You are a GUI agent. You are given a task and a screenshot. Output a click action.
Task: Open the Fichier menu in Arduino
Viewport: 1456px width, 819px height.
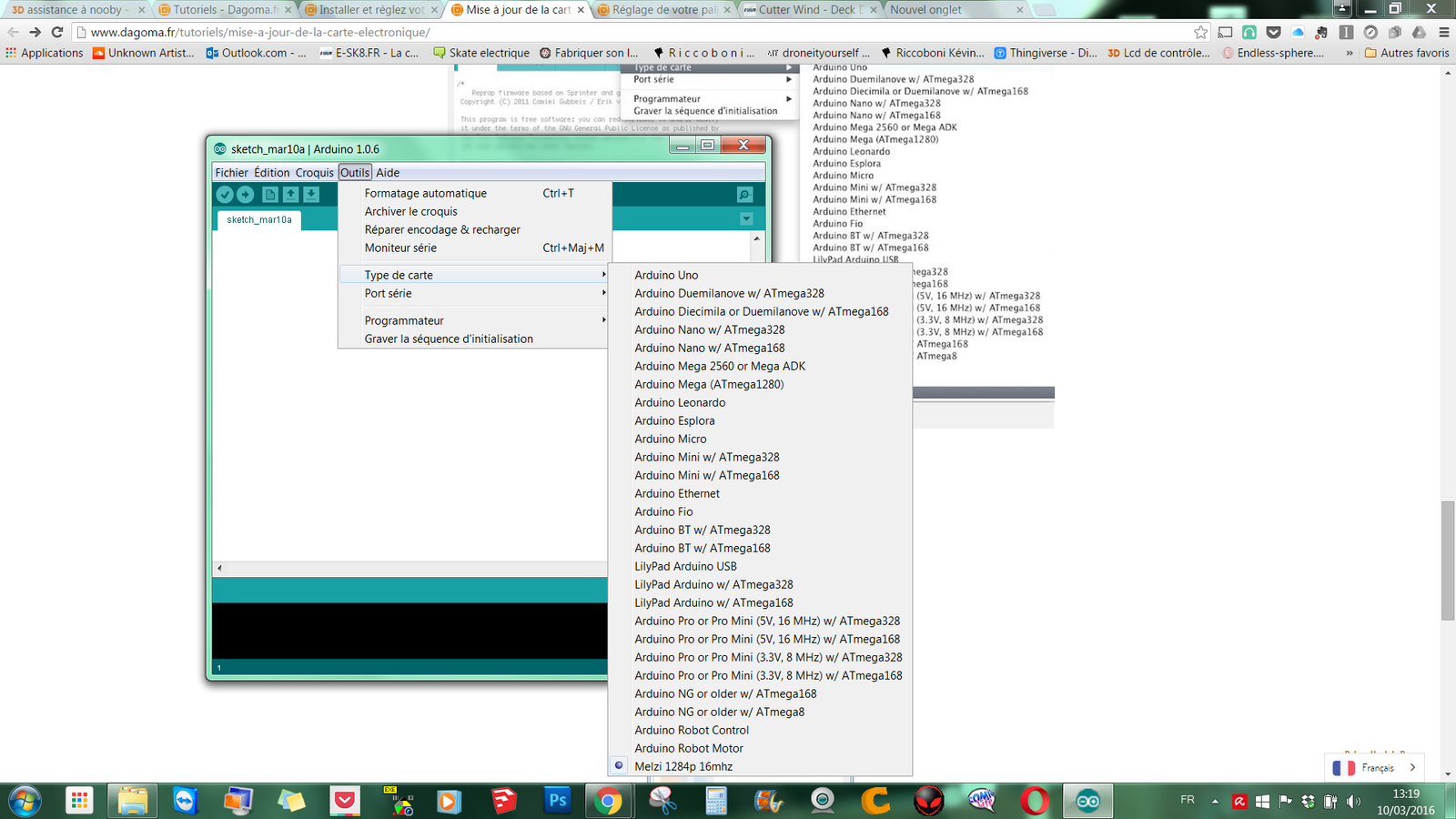[231, 173]
